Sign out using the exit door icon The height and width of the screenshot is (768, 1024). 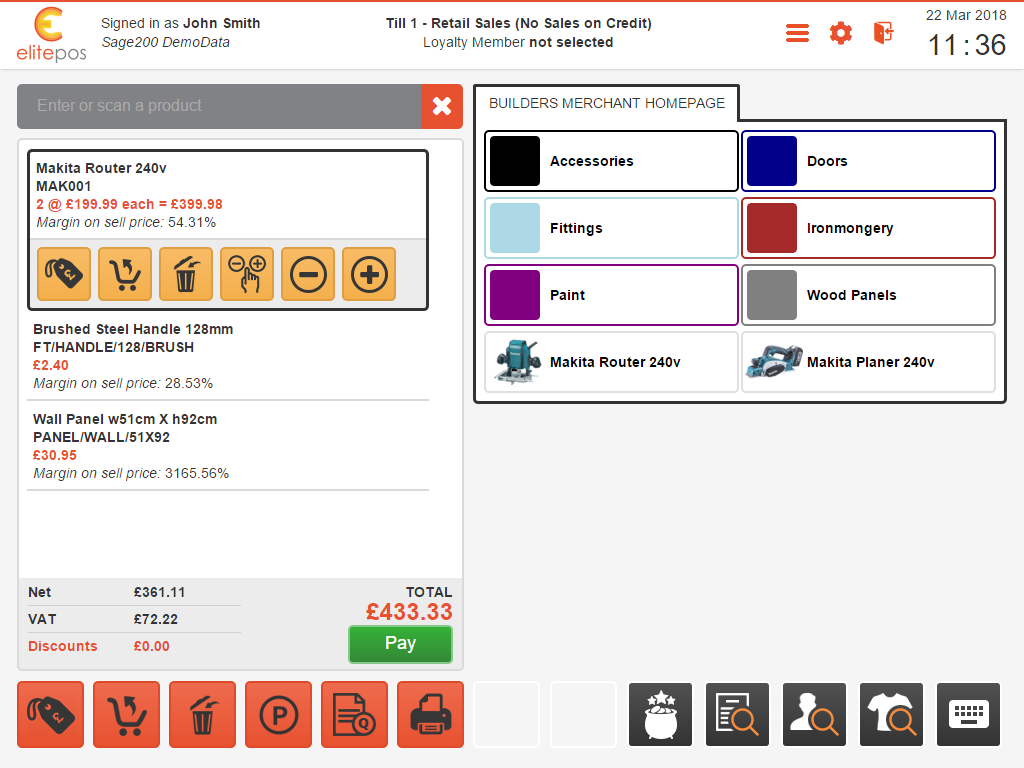click(884, 33)
